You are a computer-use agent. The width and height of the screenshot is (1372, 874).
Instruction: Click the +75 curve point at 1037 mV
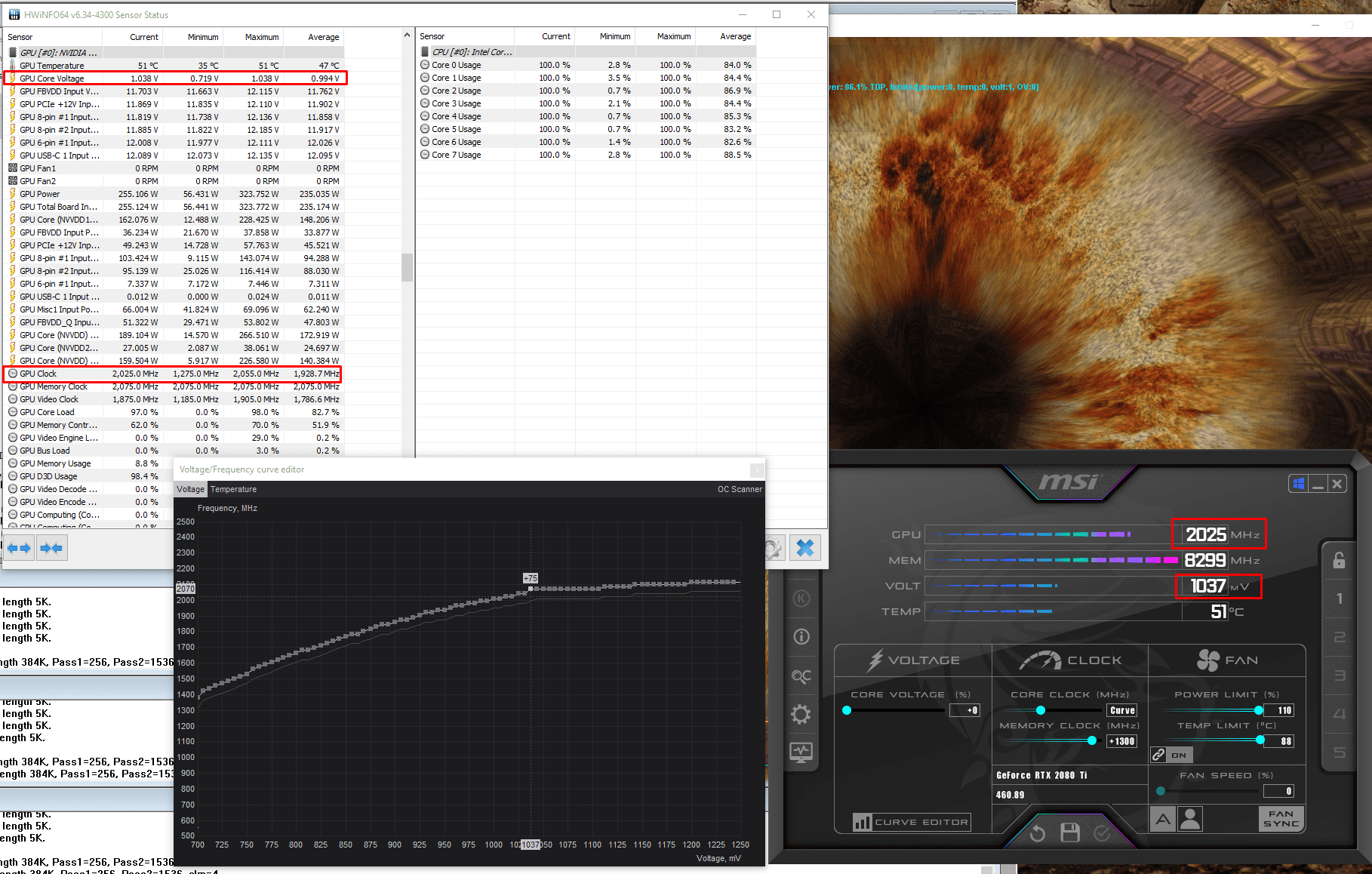click(x=531, y=589)
